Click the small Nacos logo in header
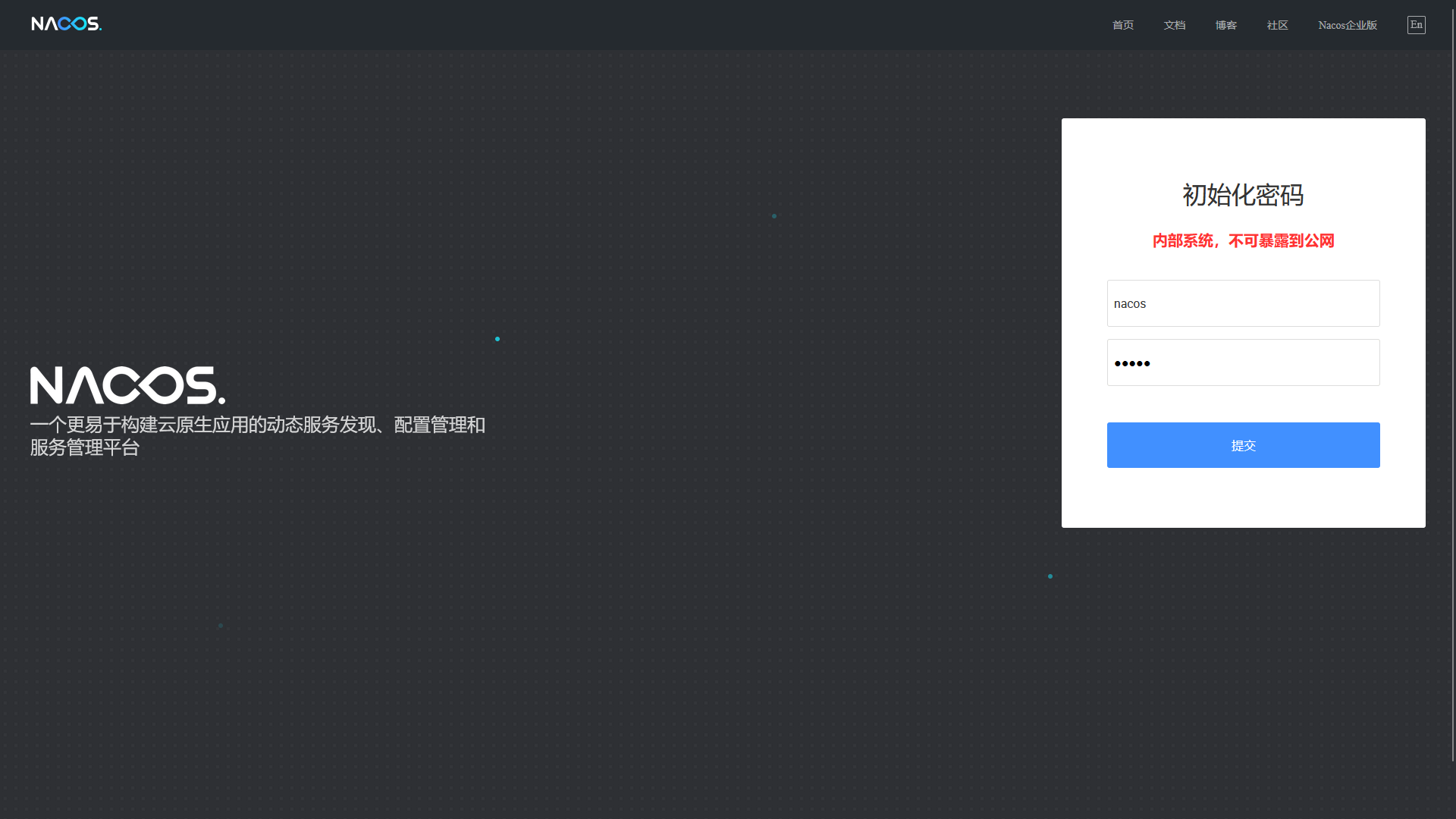 (x=66, y=24)
